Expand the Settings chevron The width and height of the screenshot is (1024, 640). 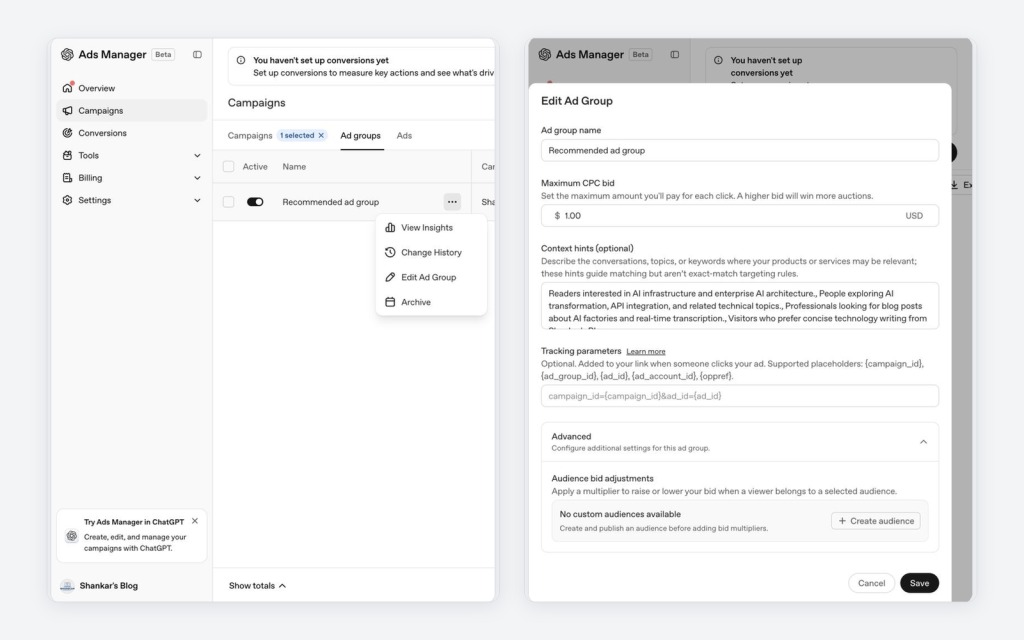(x=197, y=200)
